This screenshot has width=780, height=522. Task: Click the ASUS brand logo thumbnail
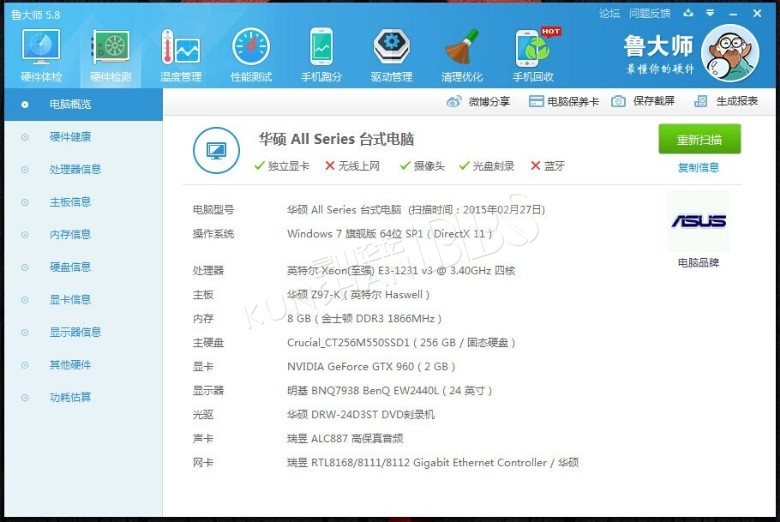698,221
